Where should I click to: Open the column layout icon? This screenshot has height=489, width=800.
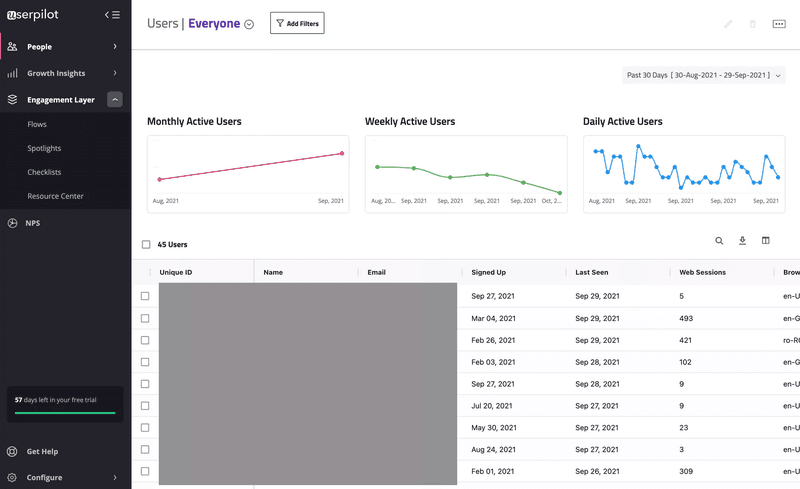pos(766,241)
